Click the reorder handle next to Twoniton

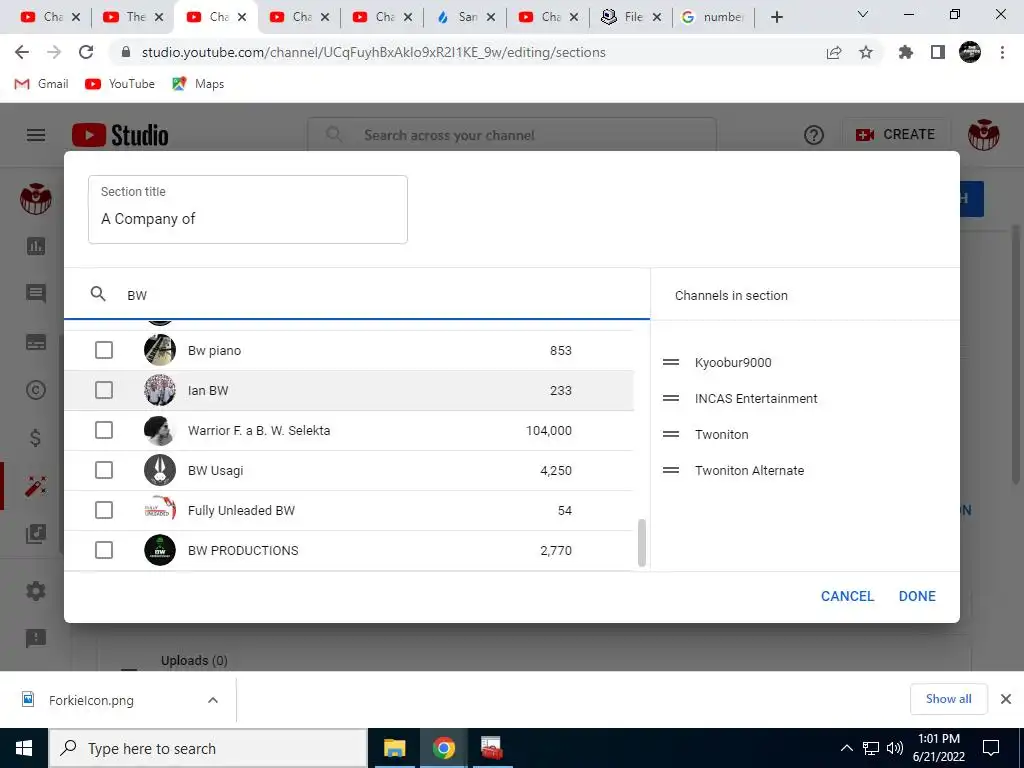(671, 434)
